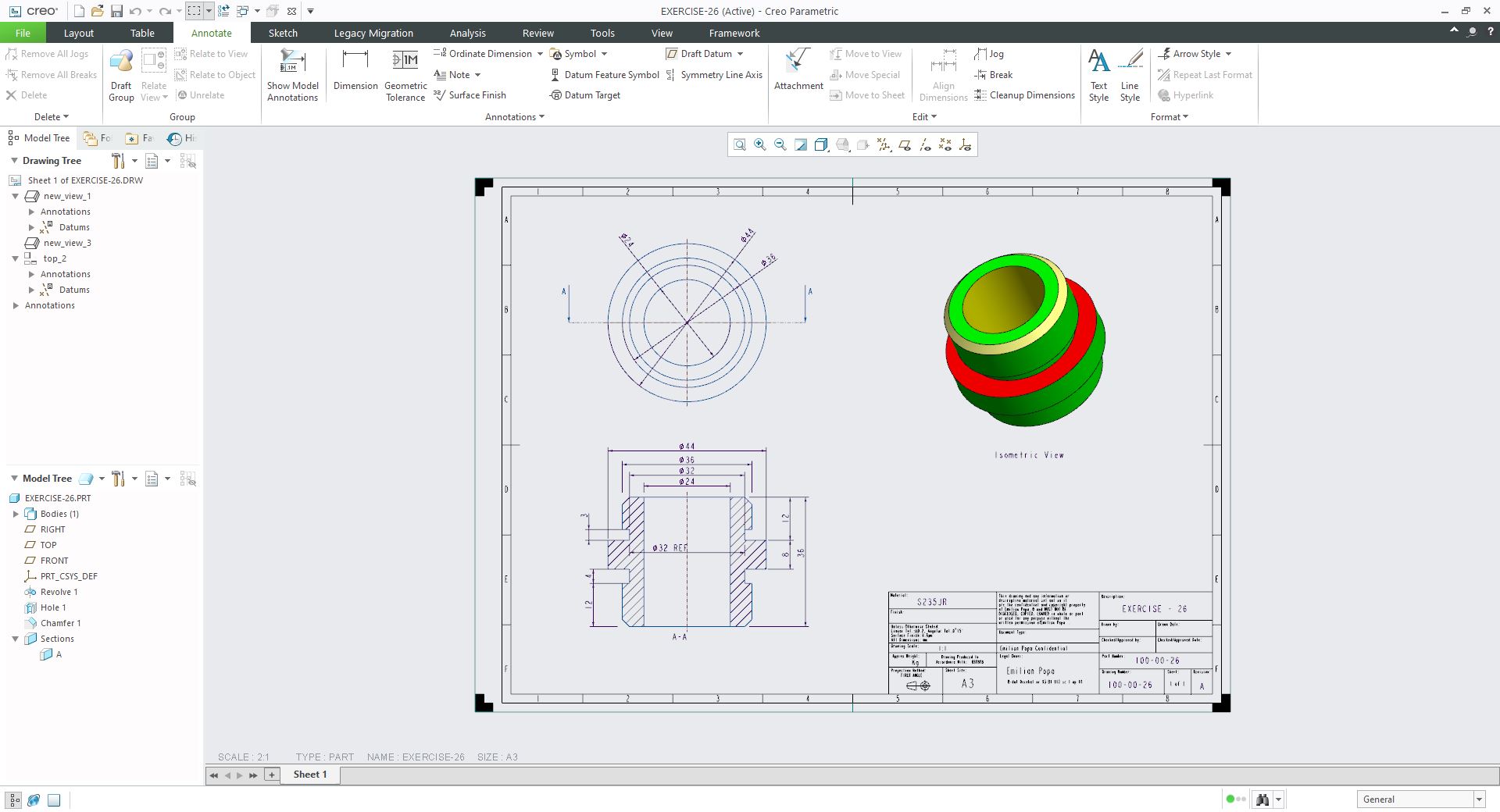This screenshot has height=812, width=1500.
Task: Click the Windows switcher icon in quick access toolbar
Action: coord(243,11)
